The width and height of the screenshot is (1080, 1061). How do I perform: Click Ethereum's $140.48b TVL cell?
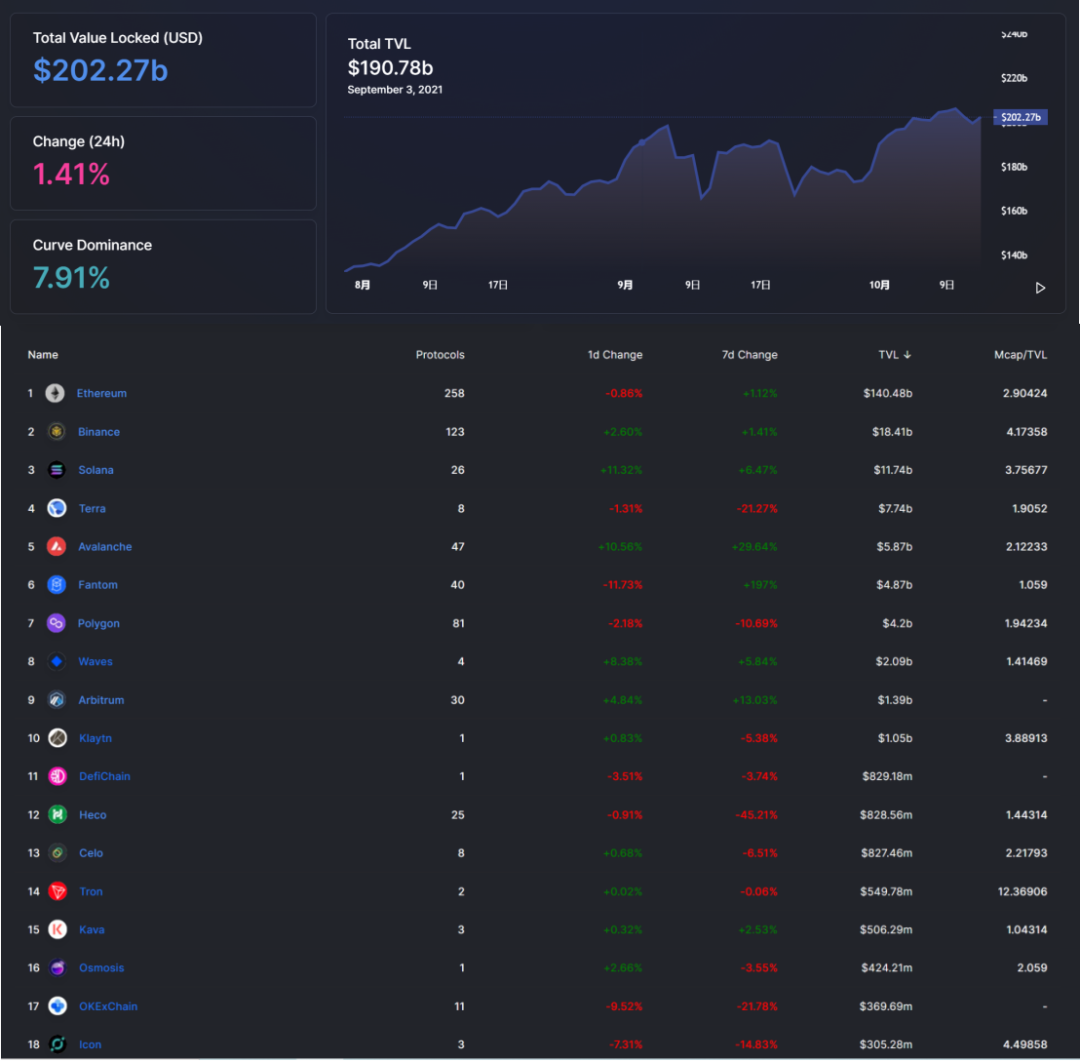point(888,393)
